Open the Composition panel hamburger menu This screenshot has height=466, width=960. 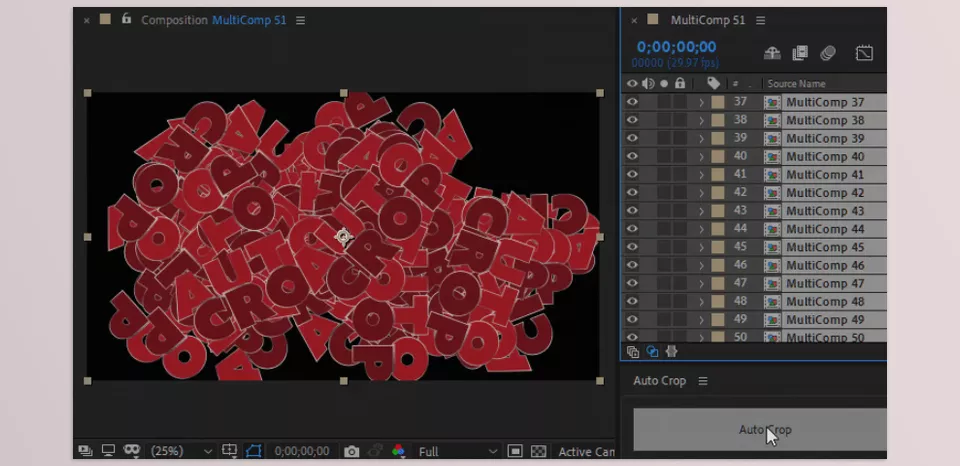click(300, 20)
